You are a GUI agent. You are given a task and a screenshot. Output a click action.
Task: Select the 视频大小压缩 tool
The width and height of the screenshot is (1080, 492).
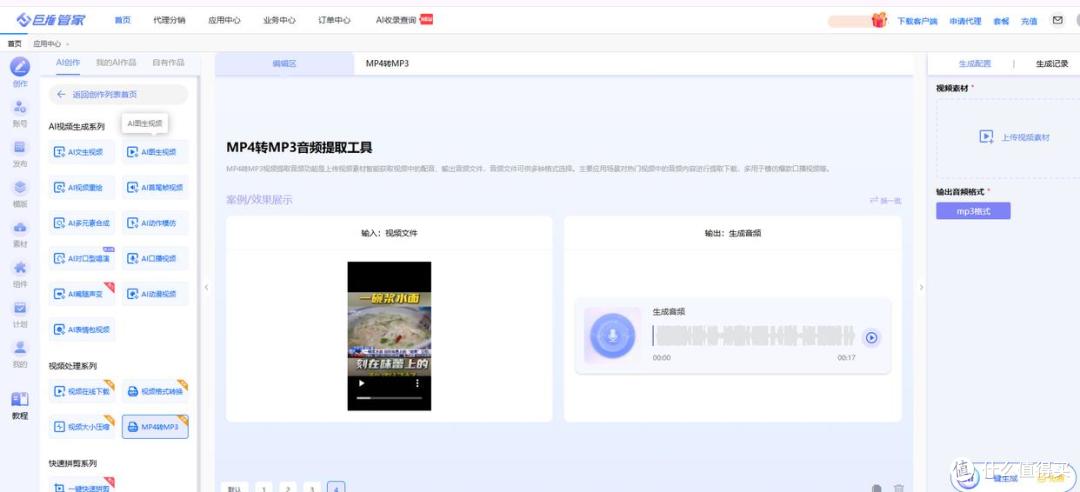82,427
